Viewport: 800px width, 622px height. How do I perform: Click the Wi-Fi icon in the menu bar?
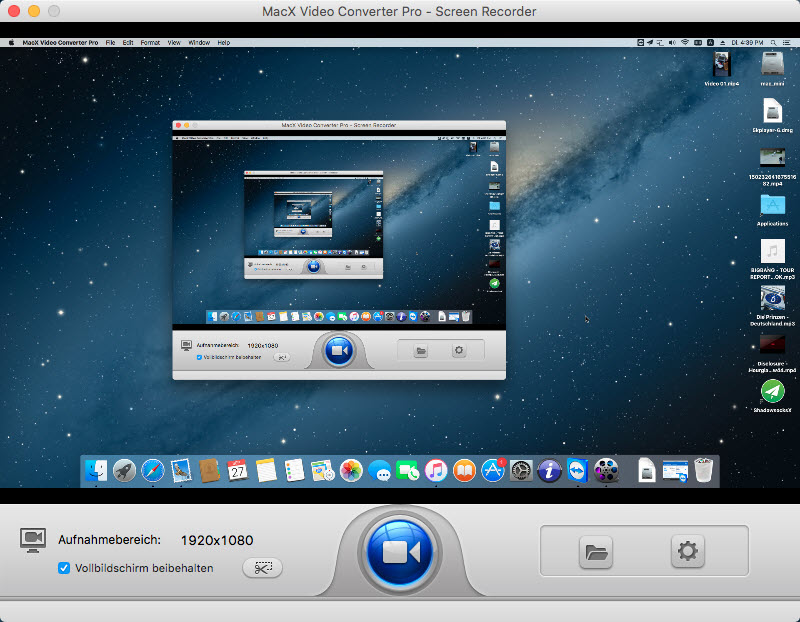(685, 43)
